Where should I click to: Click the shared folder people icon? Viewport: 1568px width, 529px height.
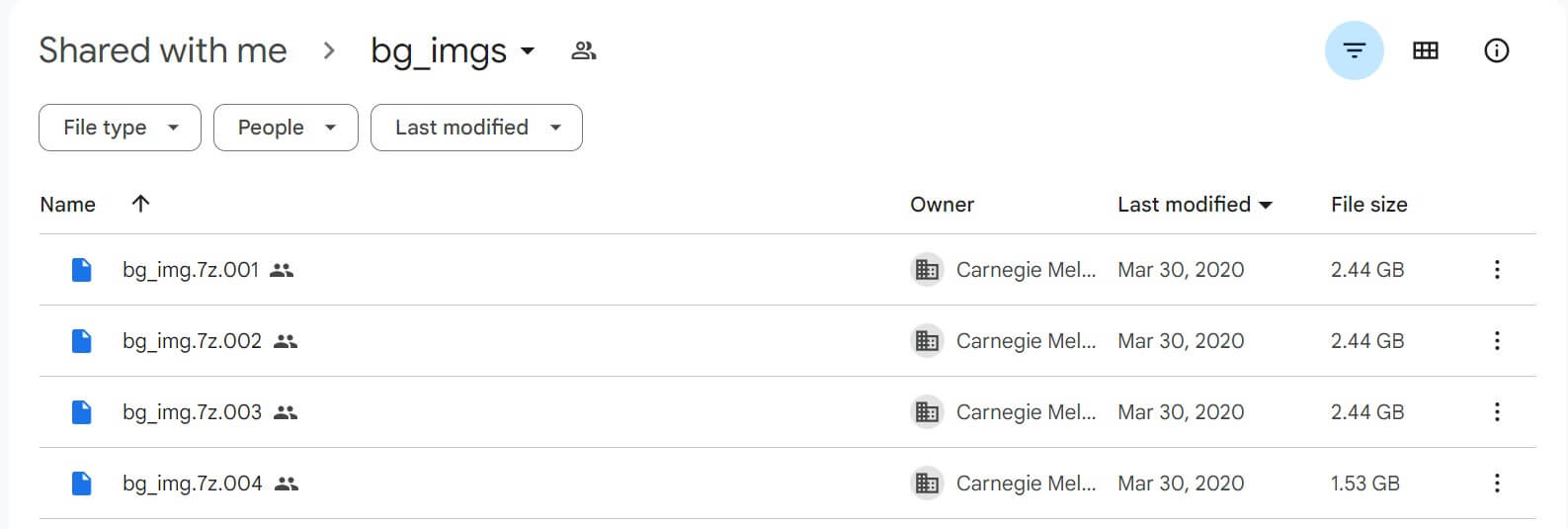[x=584, y=50]
